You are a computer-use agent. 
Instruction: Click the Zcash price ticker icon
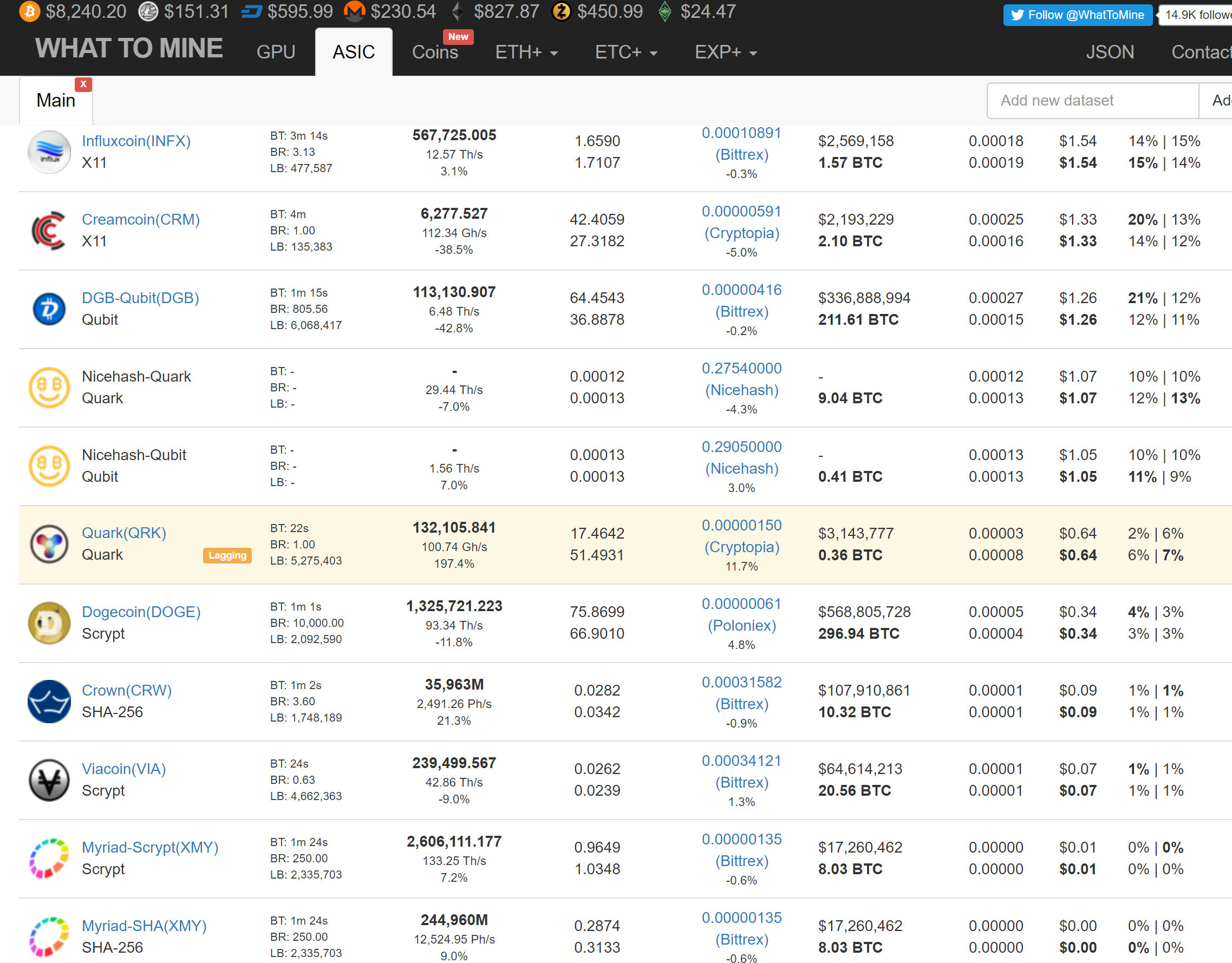(x=561, y=11)
